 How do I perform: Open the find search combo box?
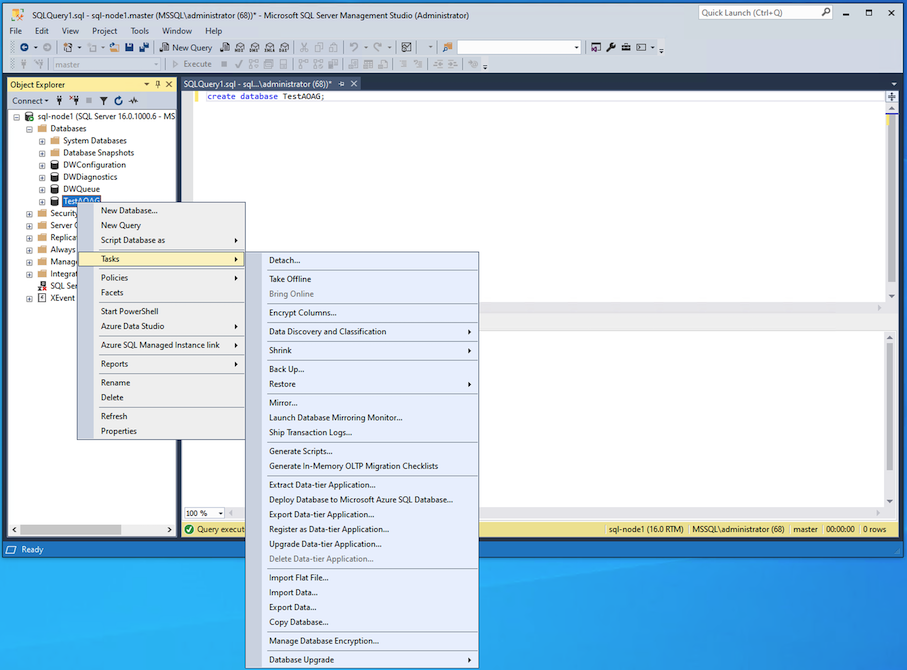pyautogui.click(x=519, y=47)
